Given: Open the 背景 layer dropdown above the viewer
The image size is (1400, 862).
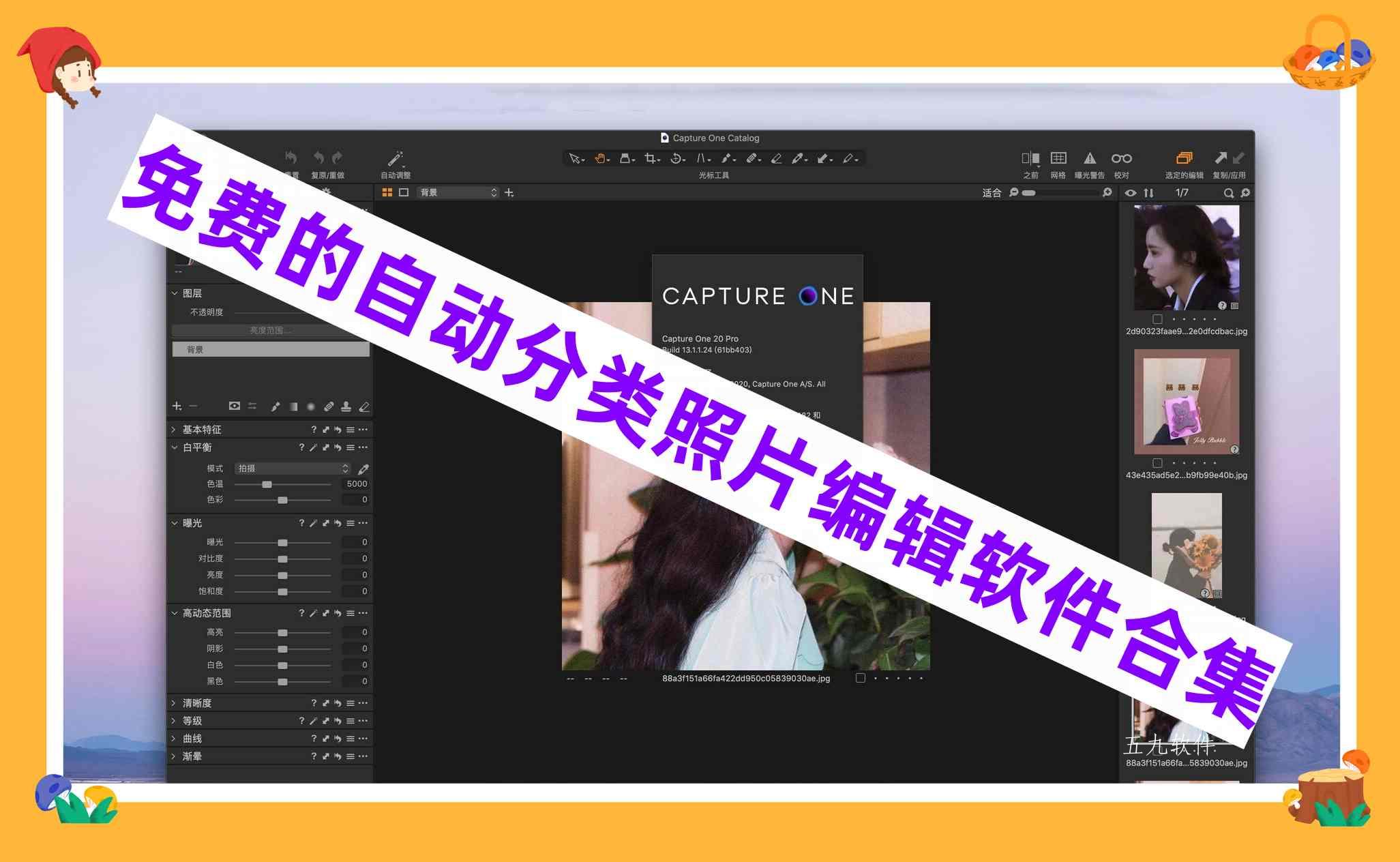Looking at the screenshot, I should [x=457, y=192].
